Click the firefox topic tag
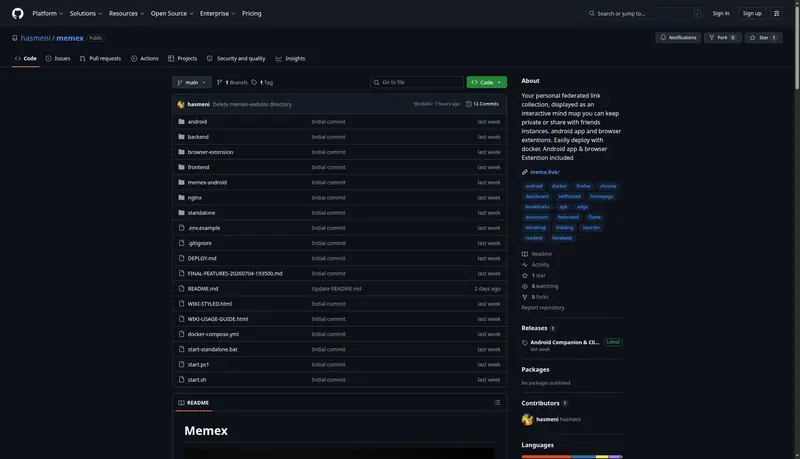Image resolution: width=800 pixels, height=459 pixels. pos(583,186)
